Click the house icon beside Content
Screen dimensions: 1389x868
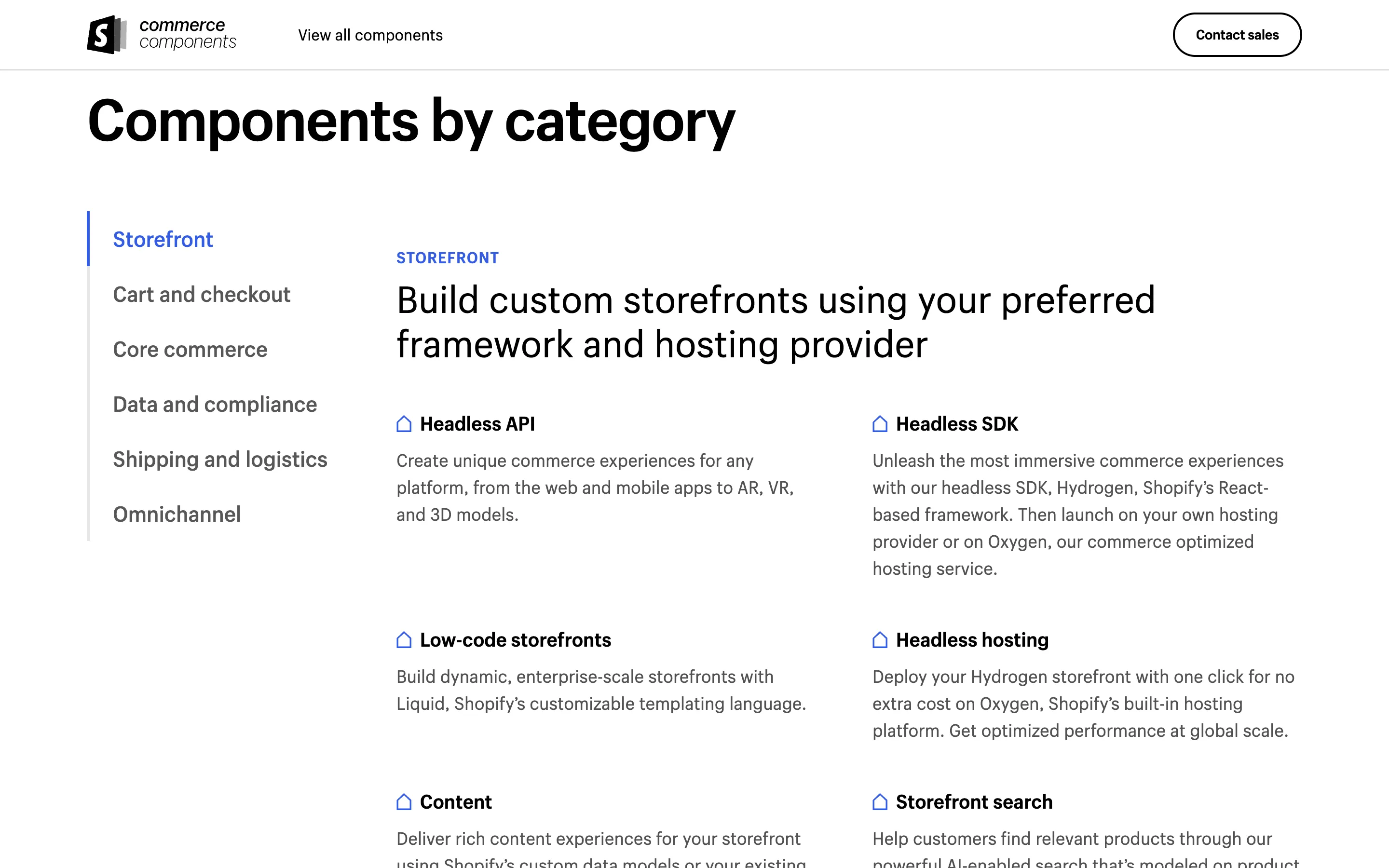tap(404, 801)
